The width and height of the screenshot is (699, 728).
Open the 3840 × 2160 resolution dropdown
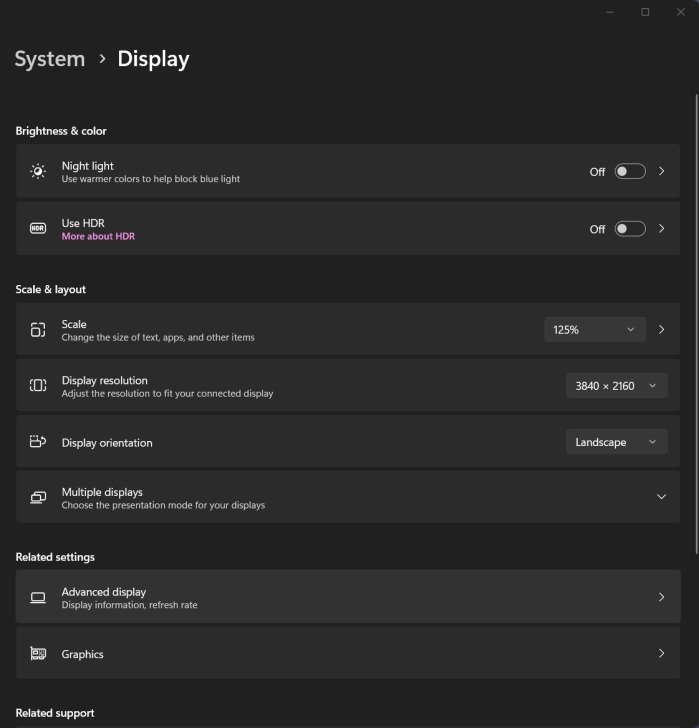[x=616, y=385]
